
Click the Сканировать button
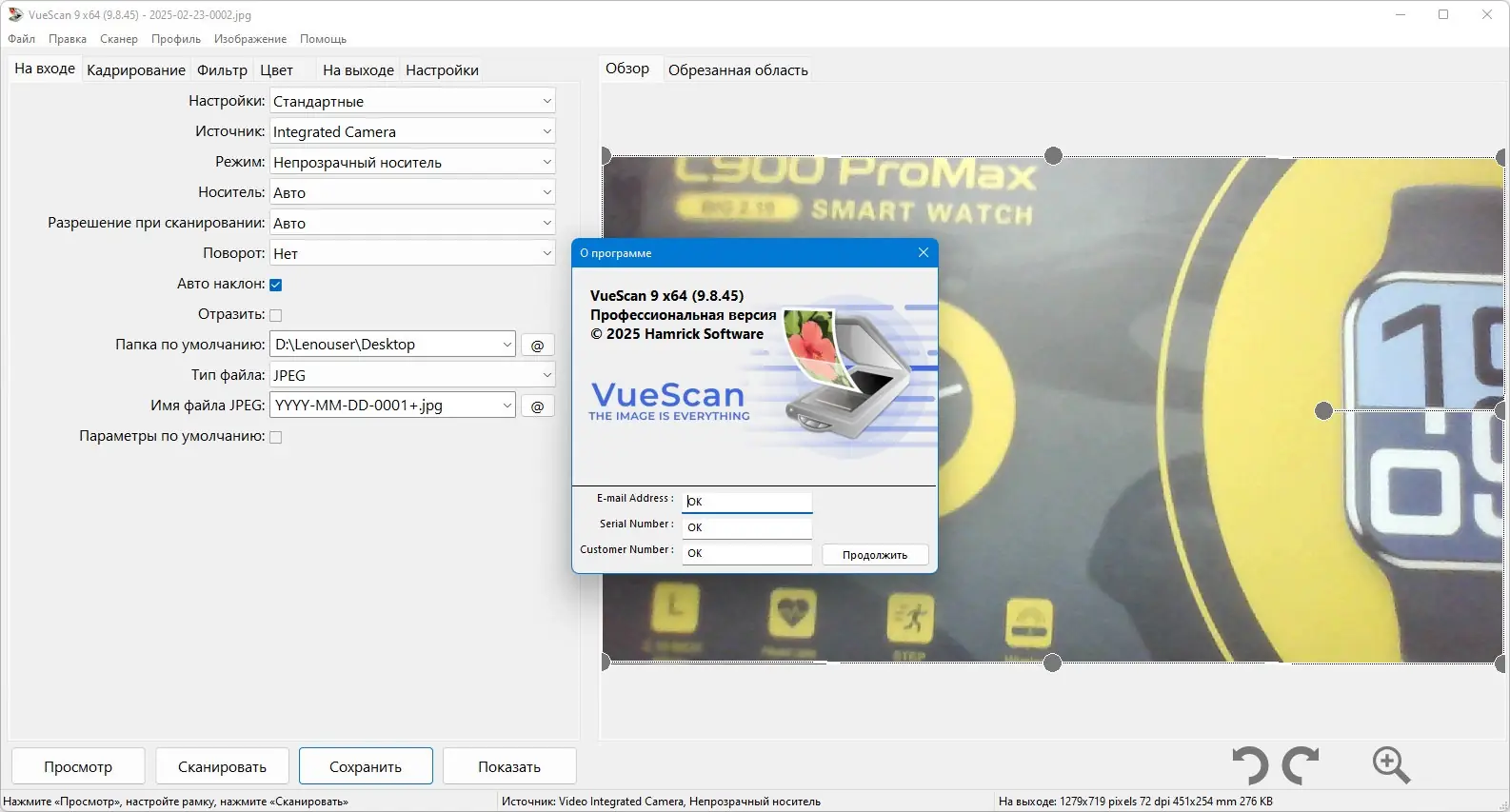[222, 766]
